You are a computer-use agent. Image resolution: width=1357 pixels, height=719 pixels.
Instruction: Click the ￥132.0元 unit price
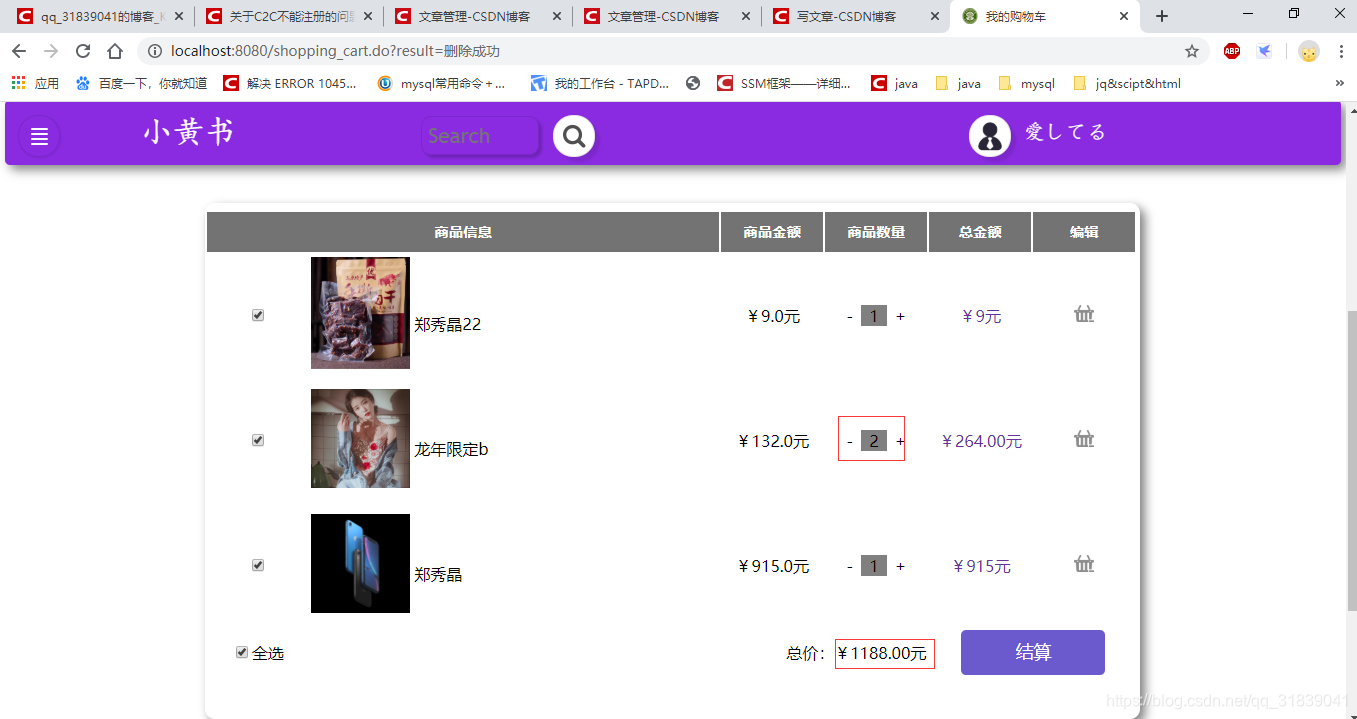(774, 441)
